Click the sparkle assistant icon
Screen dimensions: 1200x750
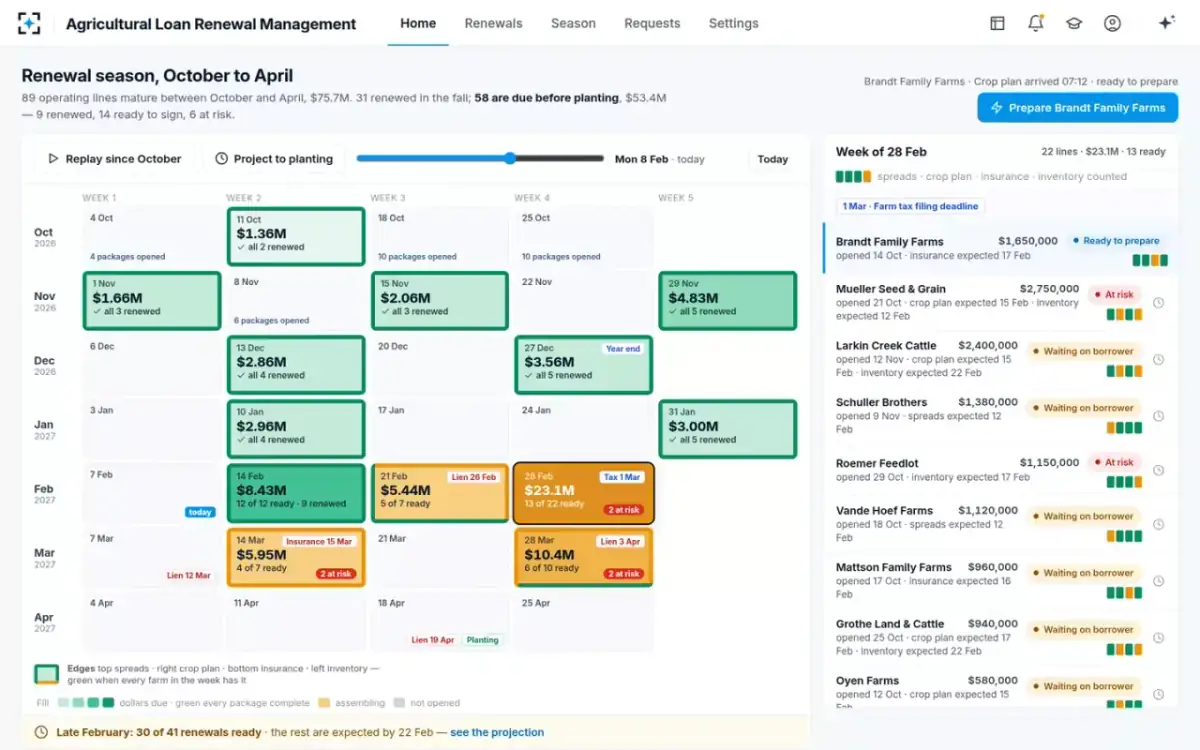coord(1166,23)
